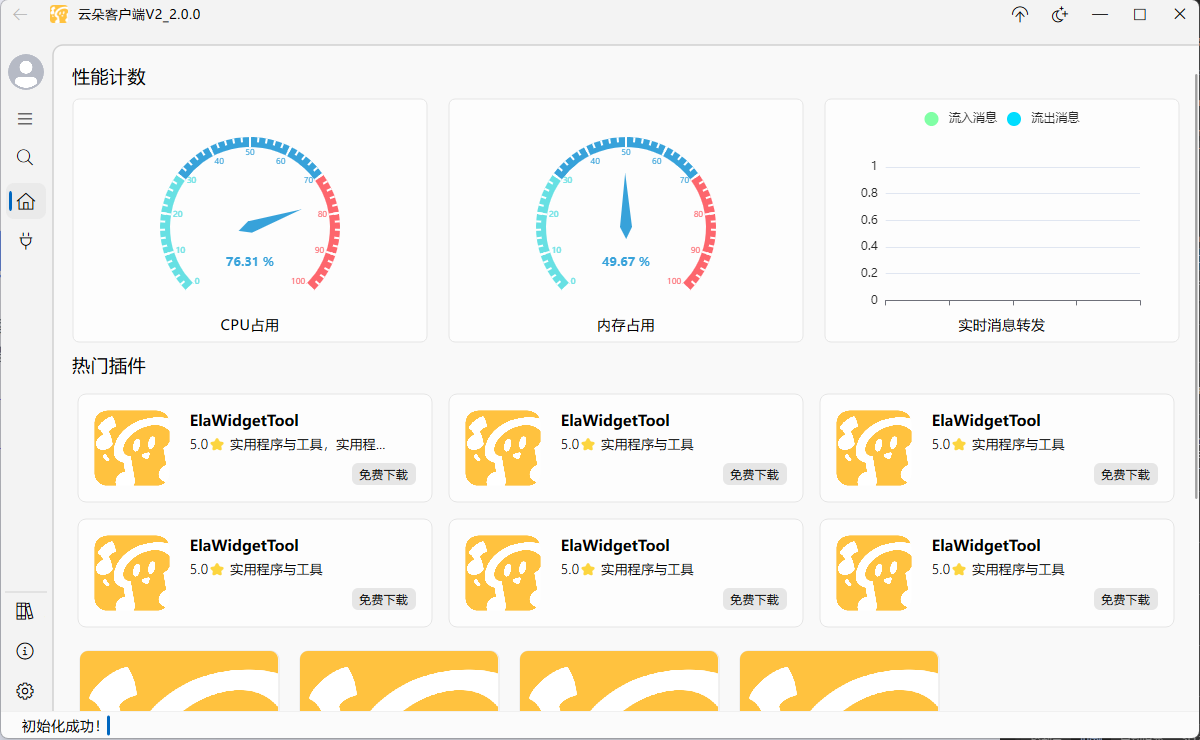Click the user avatar in the sidebar
This screenshot has height=740, width=1200.
pyautogui.click(x=26, y=72)
